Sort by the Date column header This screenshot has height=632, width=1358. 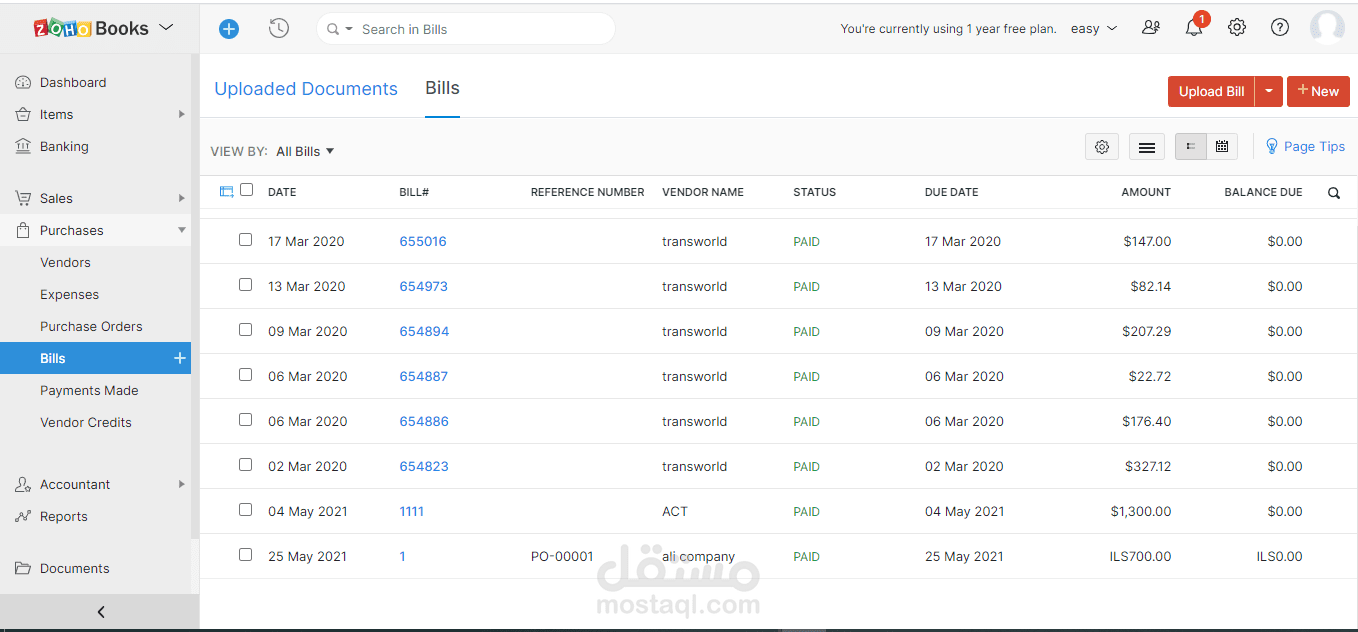pos(282,192)
